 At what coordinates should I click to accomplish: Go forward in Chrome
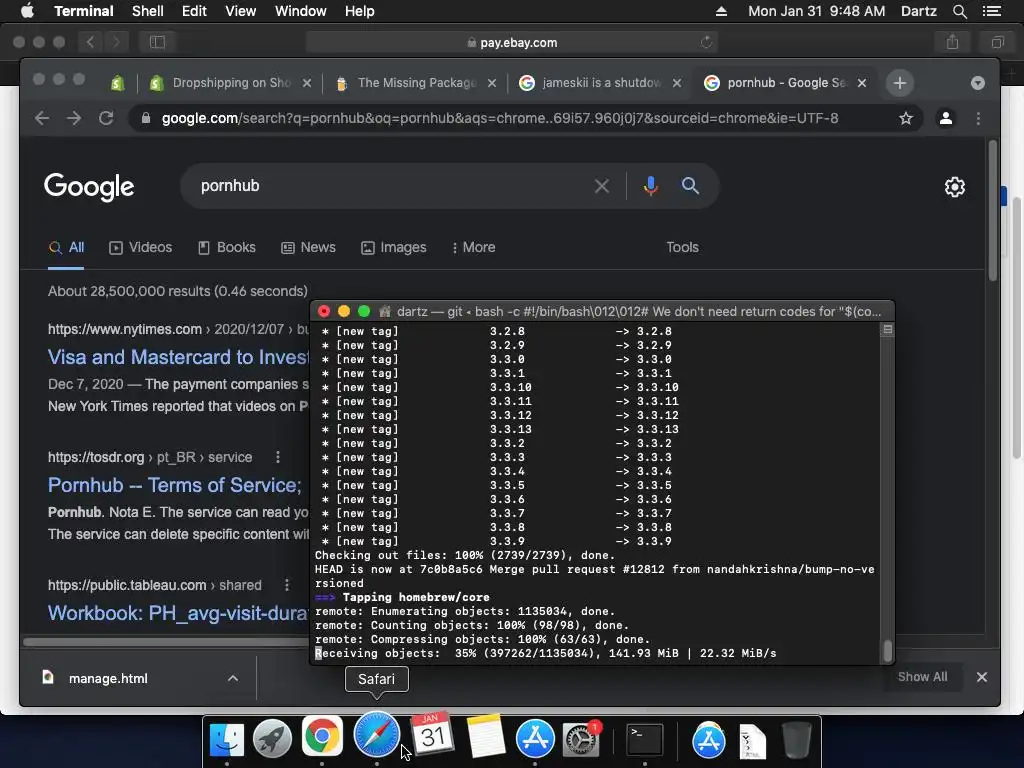(74, 118)
